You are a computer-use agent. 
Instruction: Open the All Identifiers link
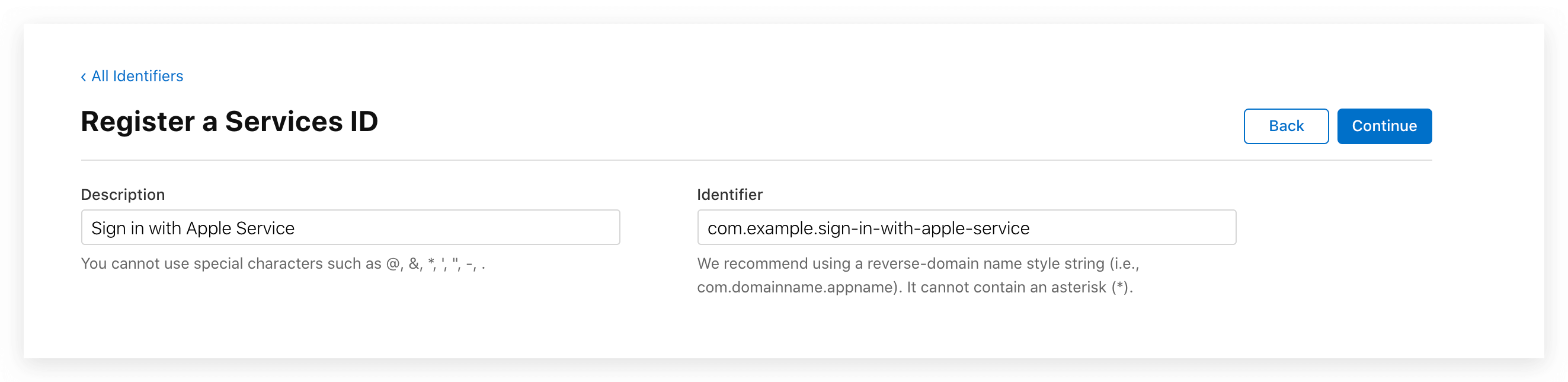point(137,76)
